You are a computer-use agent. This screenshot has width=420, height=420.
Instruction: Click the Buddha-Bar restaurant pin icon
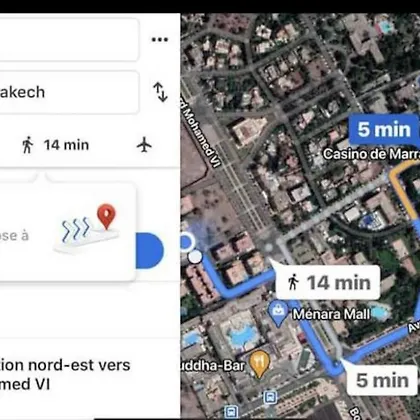260,364
